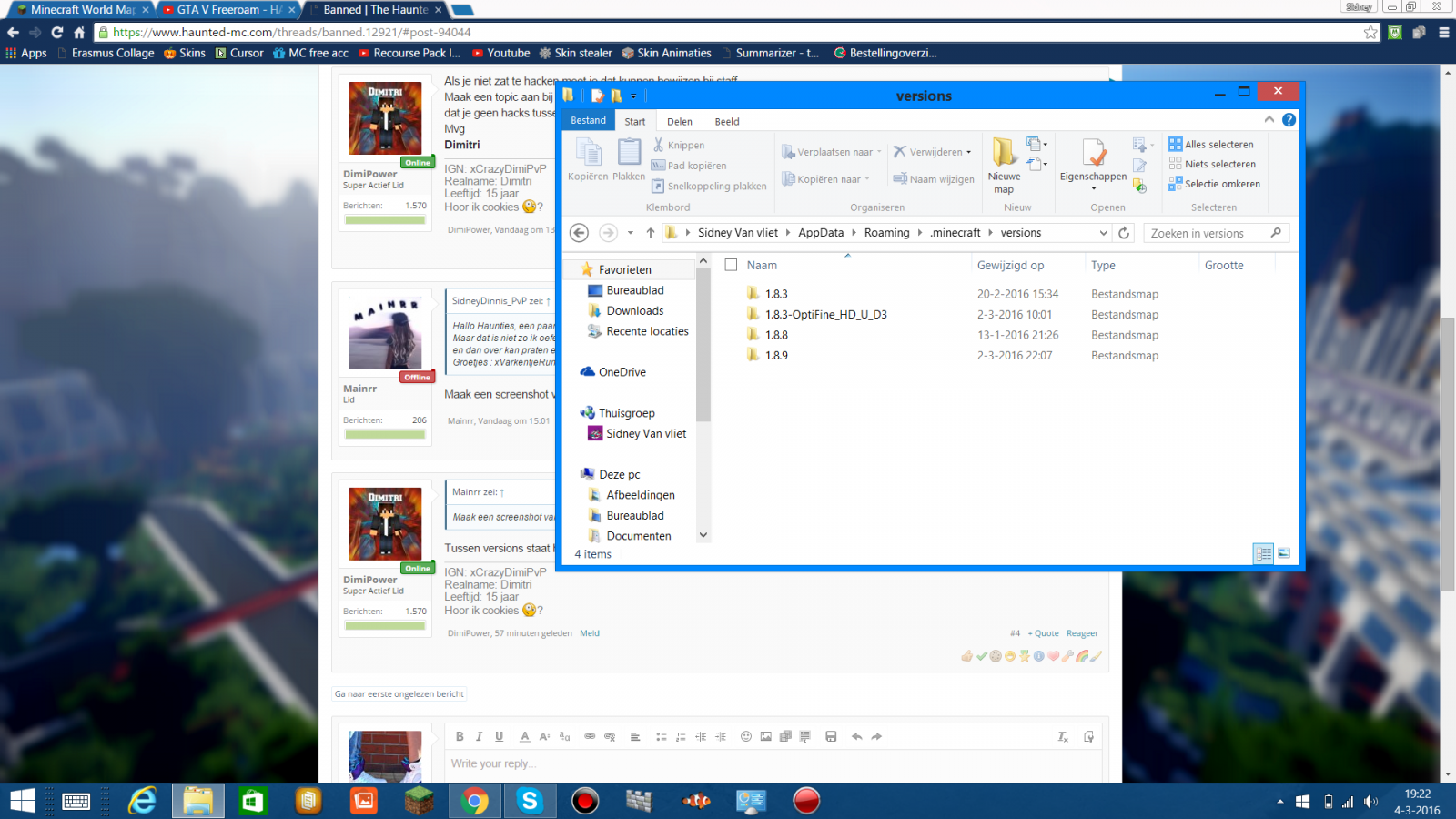
Task: Select Recente locaties in sidebar
Action: pos(647,331)
